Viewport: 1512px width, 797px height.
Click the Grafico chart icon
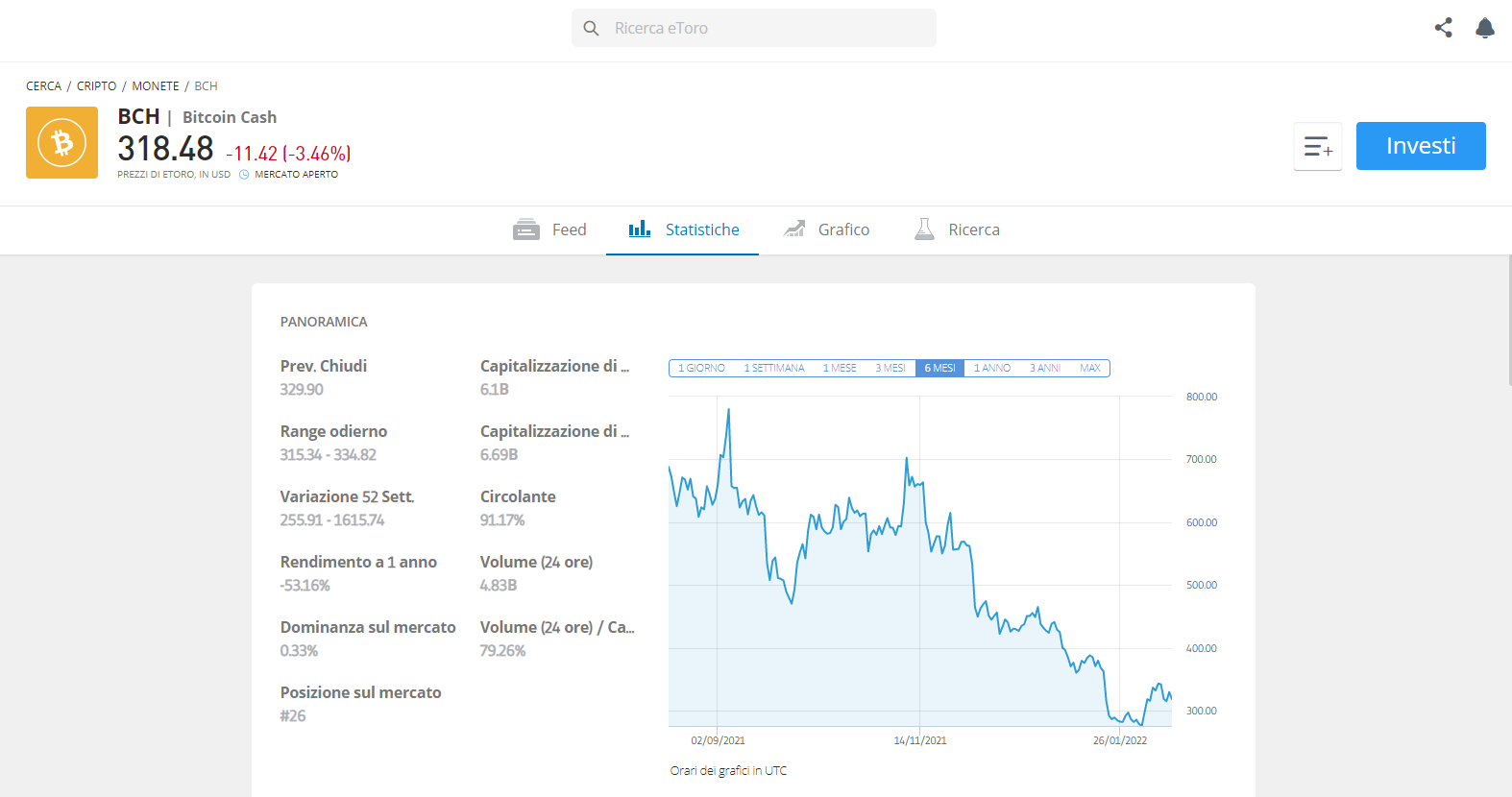[x=794, y=229]
